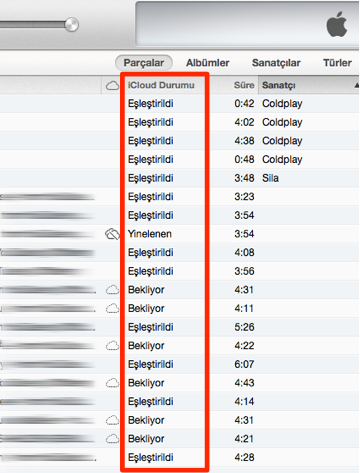The height and width of the screenshot is (473, 360).
Task: Click the cloud icon in the 4:43 row
Action: [x=112, y=383]
